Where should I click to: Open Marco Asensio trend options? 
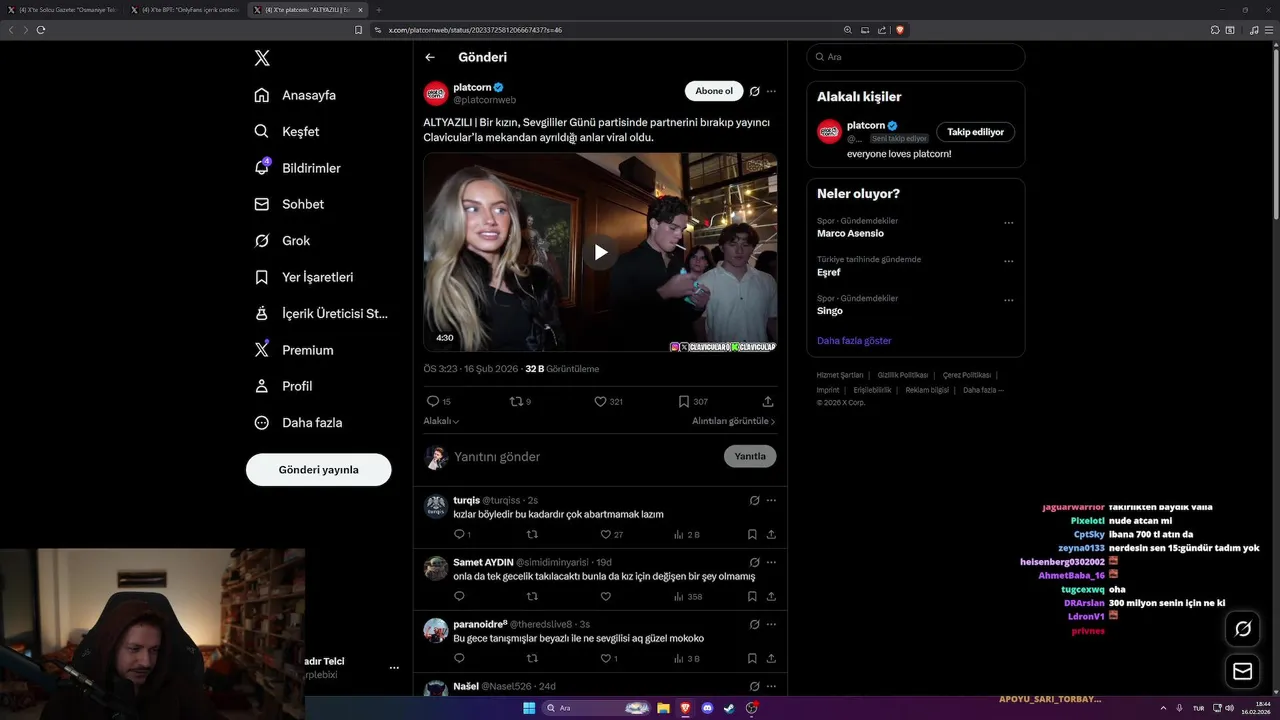pos(1008,223)
